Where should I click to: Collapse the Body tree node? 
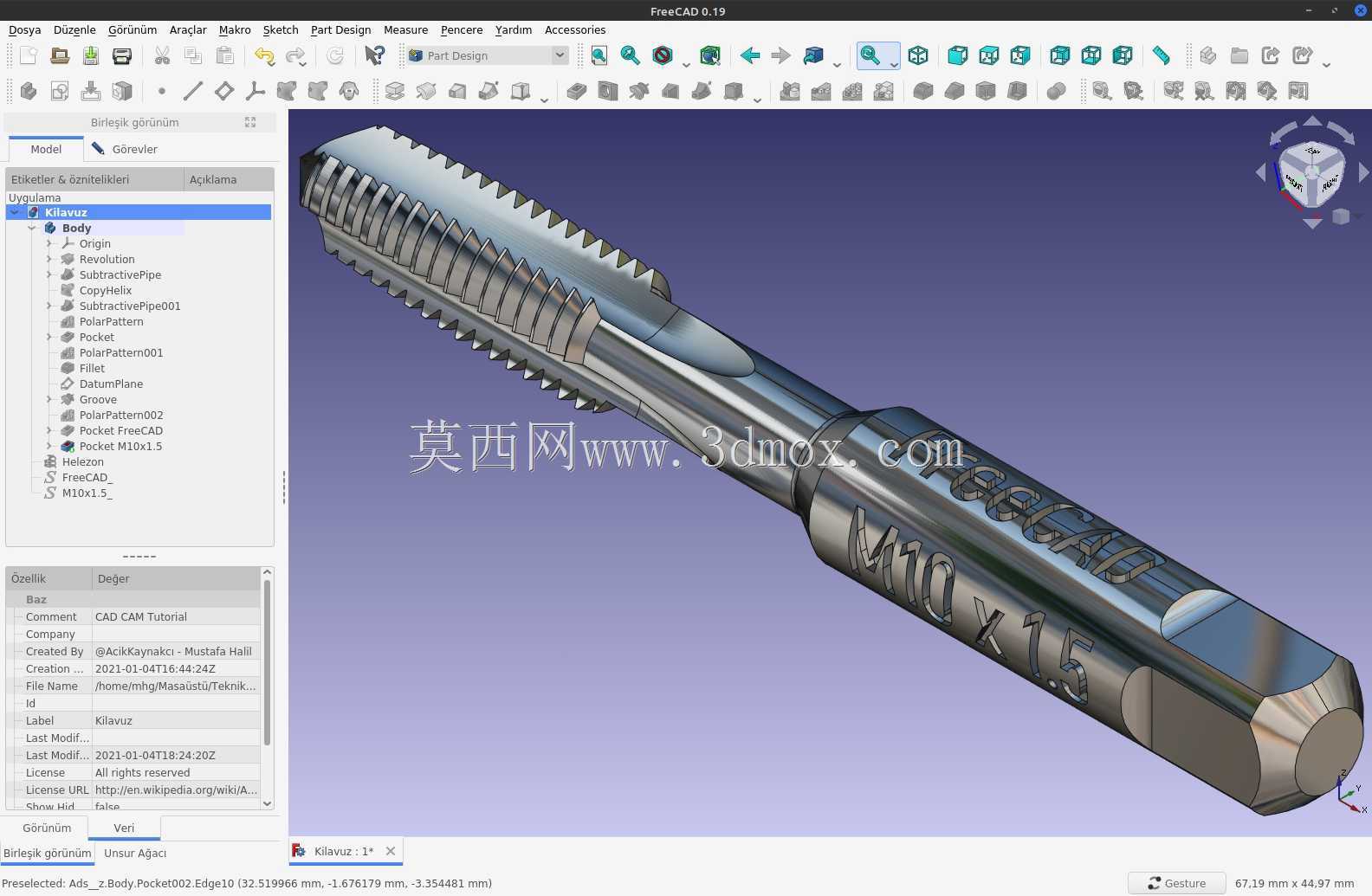click(32, 228)
